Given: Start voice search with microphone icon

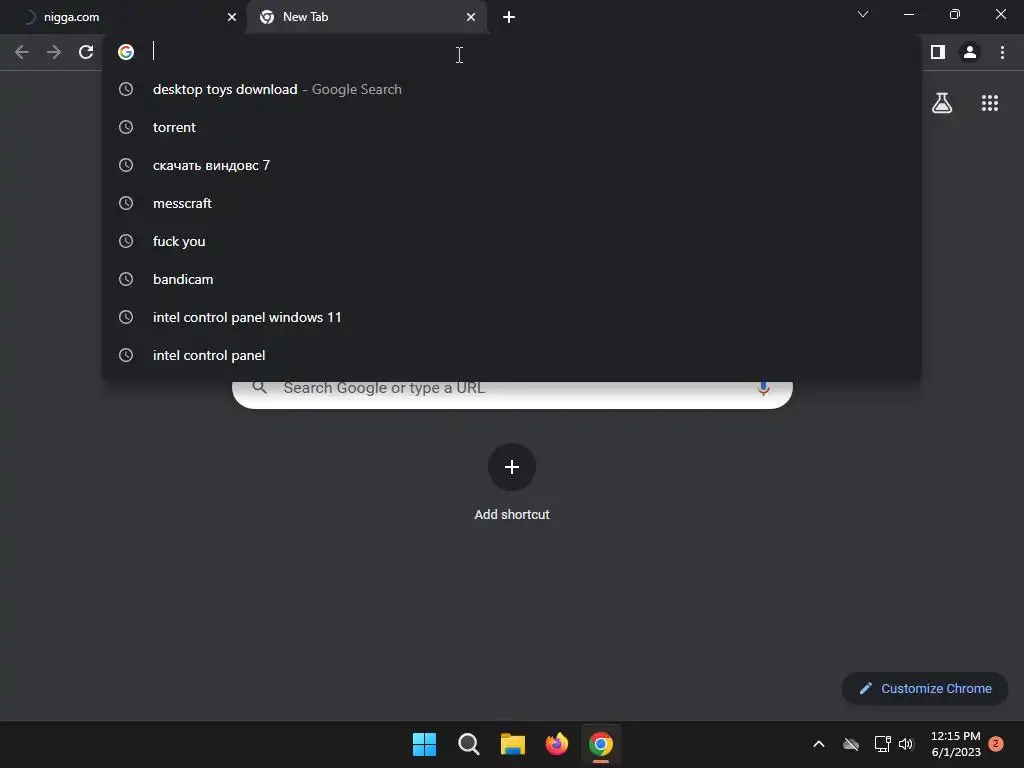Looking at the screenshot, I should coord(763,389).
